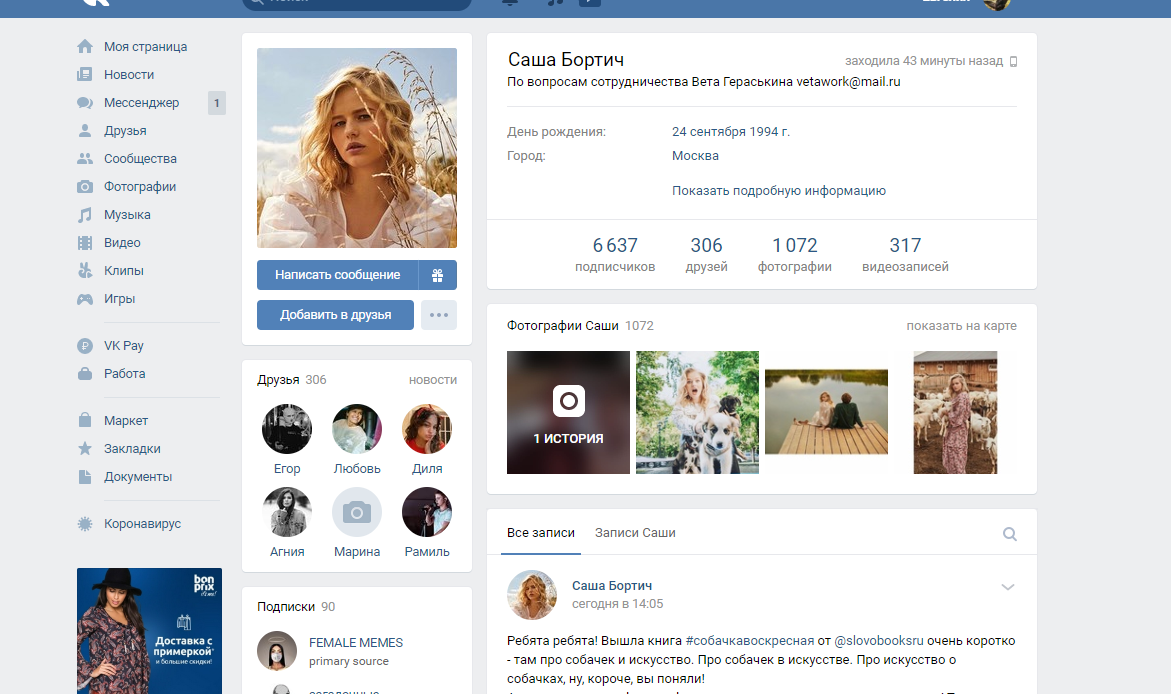1171x694 pixels.
Task: Click the Закладки star icon
Action: tap(85, 448)
